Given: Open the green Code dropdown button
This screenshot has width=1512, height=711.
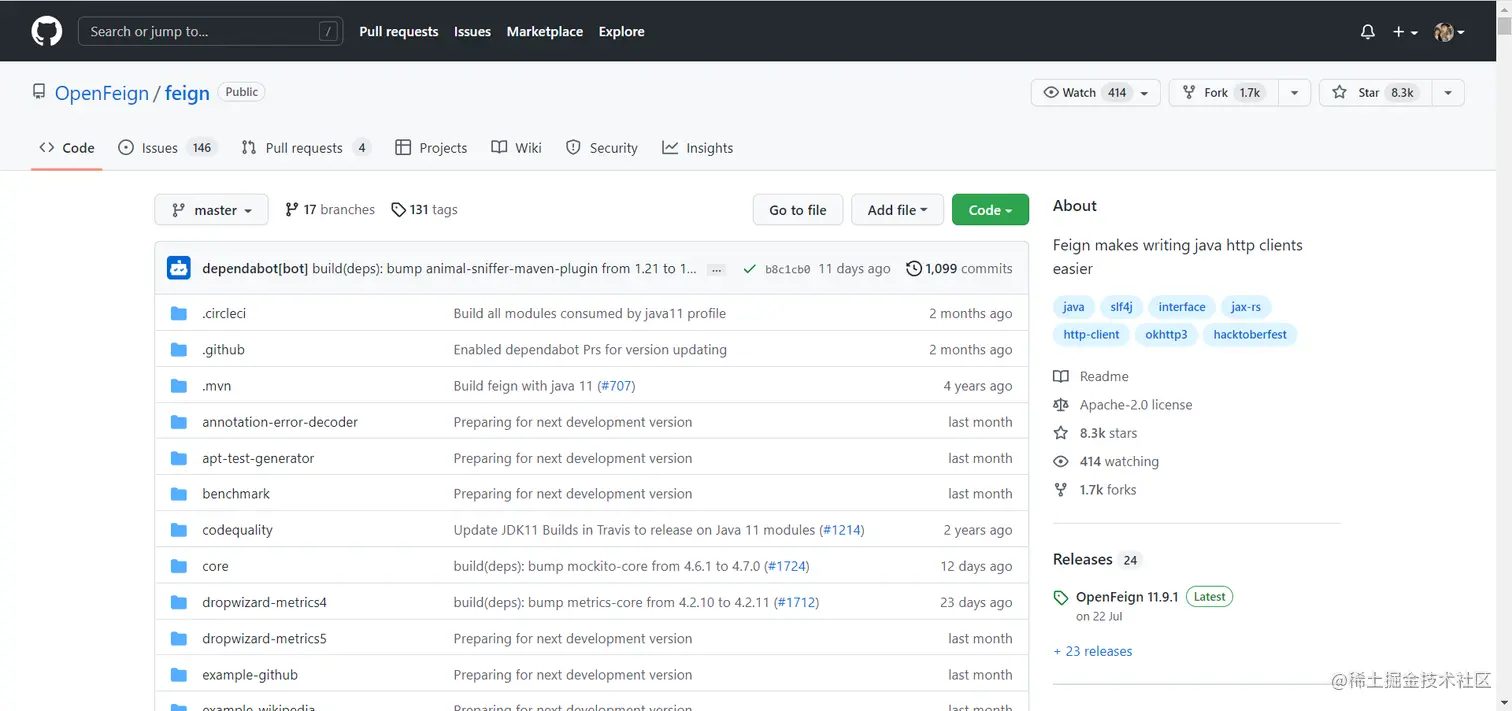Looking at the screenshot, I should (990, 210).
